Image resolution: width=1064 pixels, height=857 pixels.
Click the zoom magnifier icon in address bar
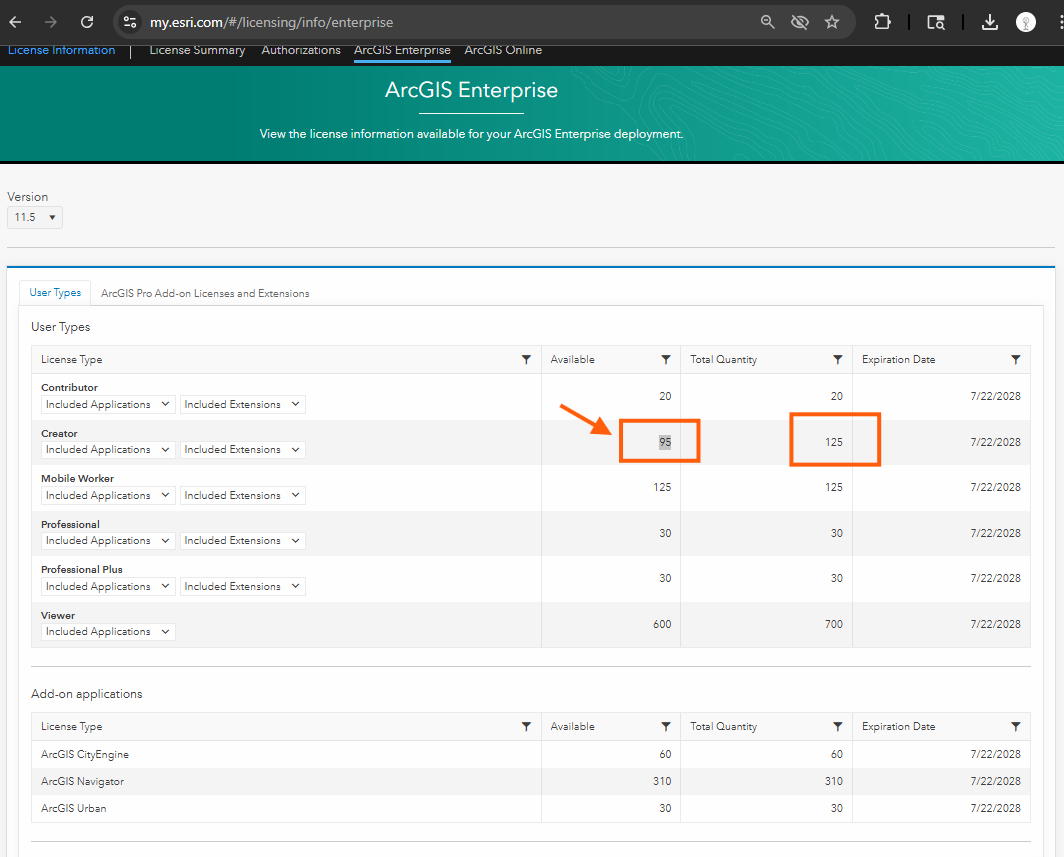[x=768, y=22]
